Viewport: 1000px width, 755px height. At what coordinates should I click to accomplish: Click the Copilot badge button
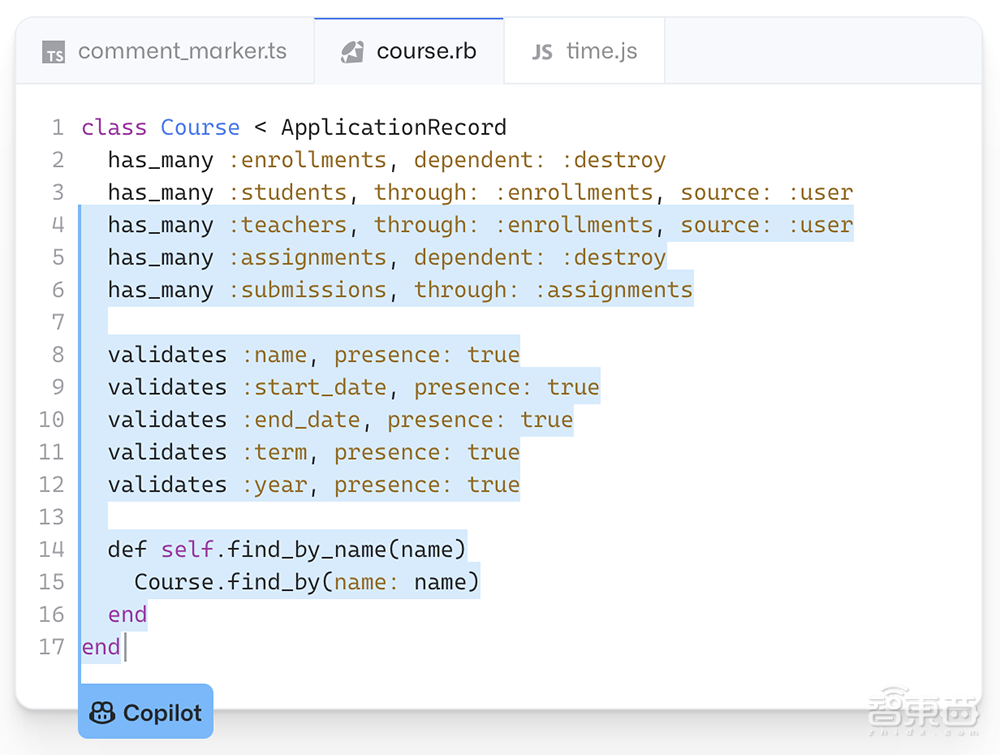pyautogui.click(x=146, y=712)
